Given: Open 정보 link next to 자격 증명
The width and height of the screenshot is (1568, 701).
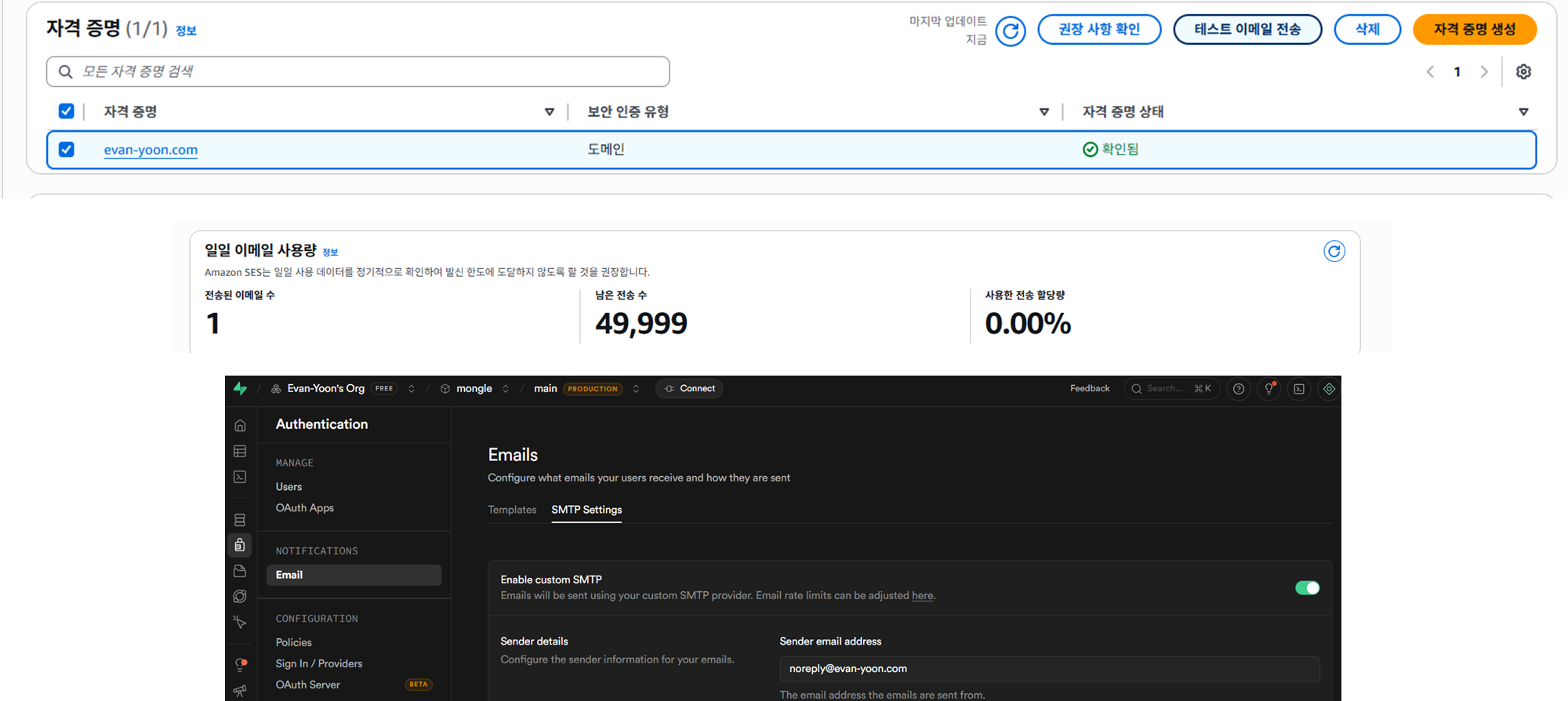Looking at the screenshot, I should [x=186, y=31].
